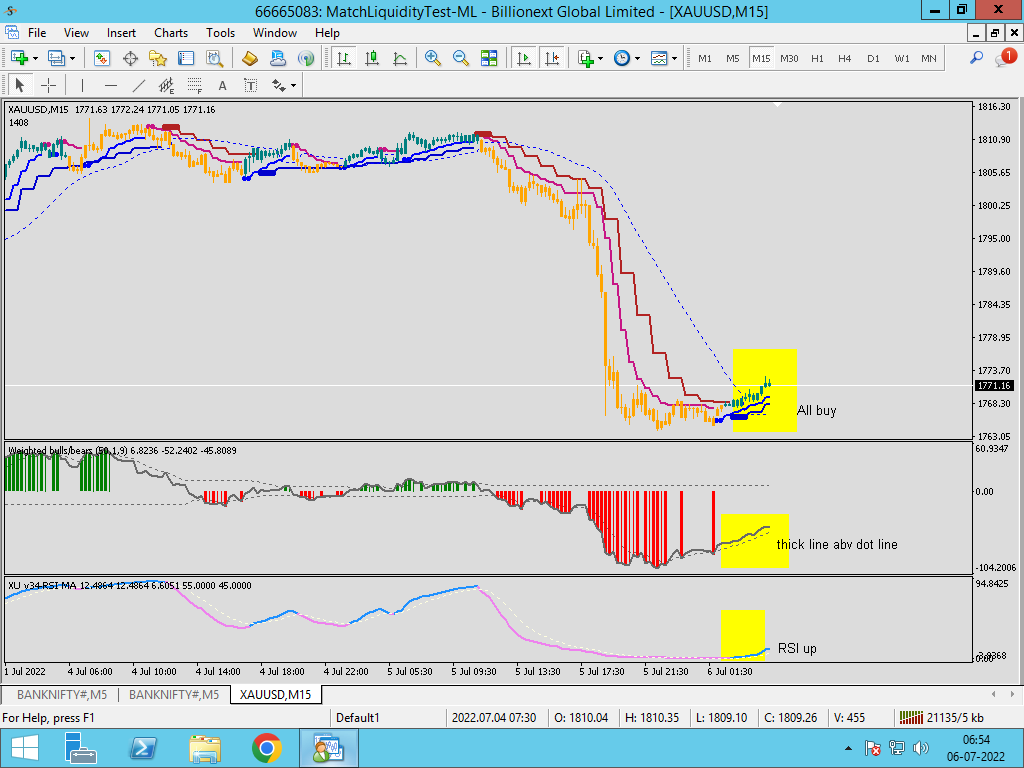The height and width of the screenshot is (768, 1024).
Task: Draw a trendline with the diagonal line tool
Action: (x=139, y=85)
